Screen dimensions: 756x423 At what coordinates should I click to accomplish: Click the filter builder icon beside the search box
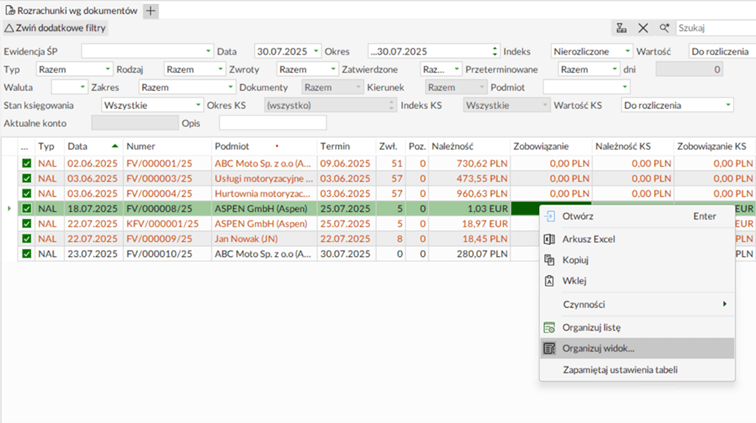621,28
